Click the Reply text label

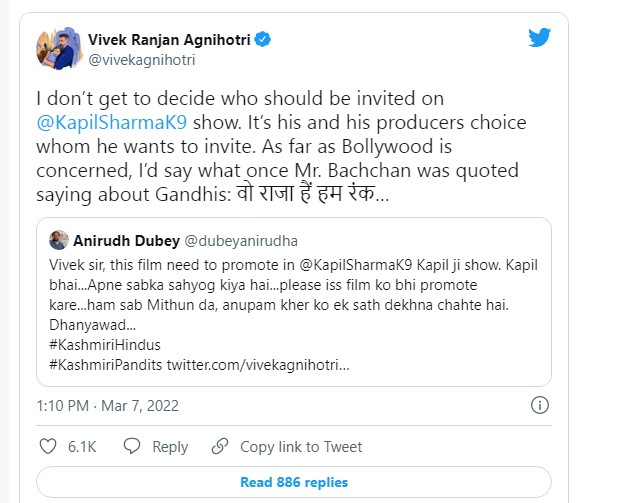point(170,447)
